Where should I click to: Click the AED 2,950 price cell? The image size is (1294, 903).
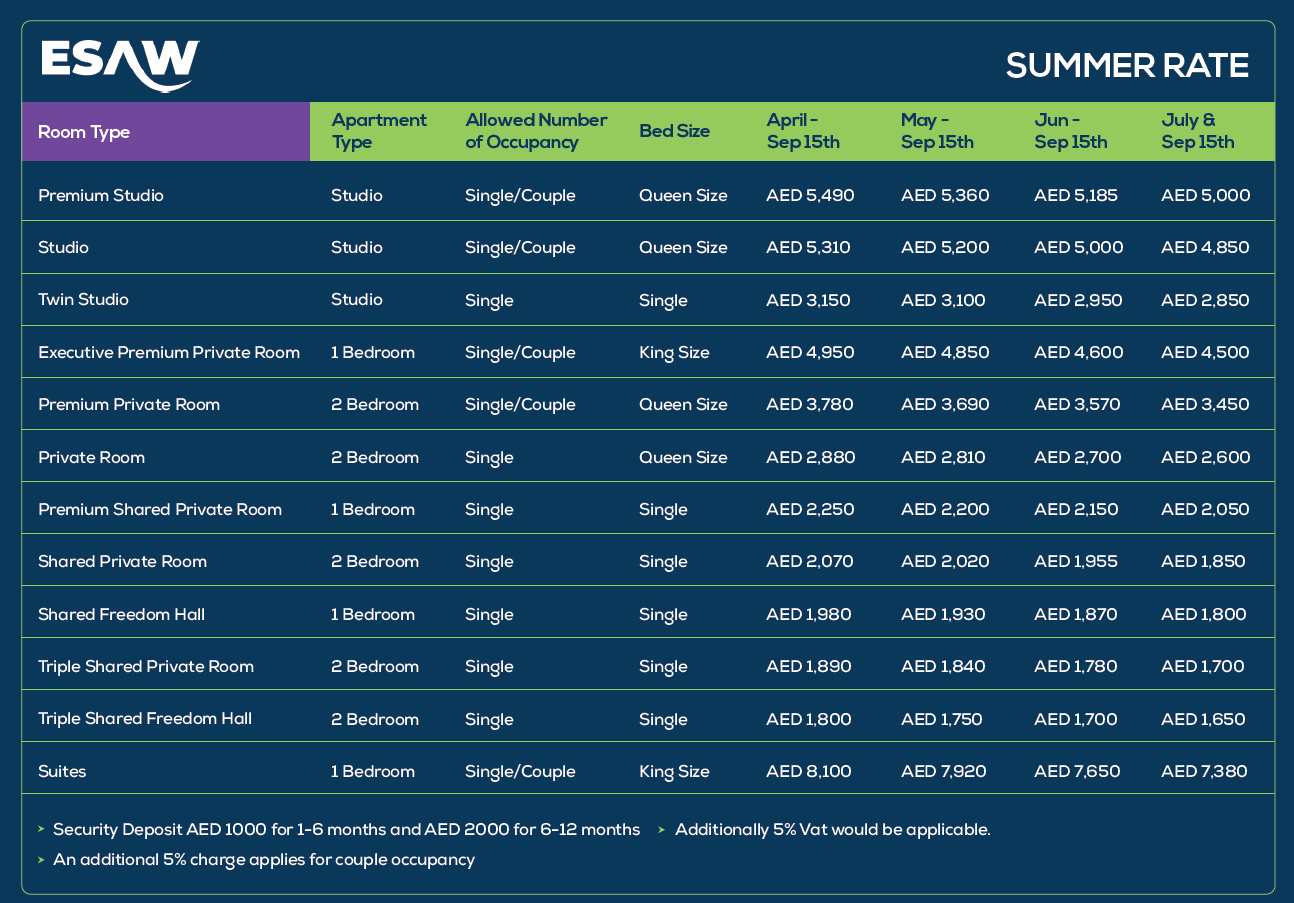[x=1078, y=300]
